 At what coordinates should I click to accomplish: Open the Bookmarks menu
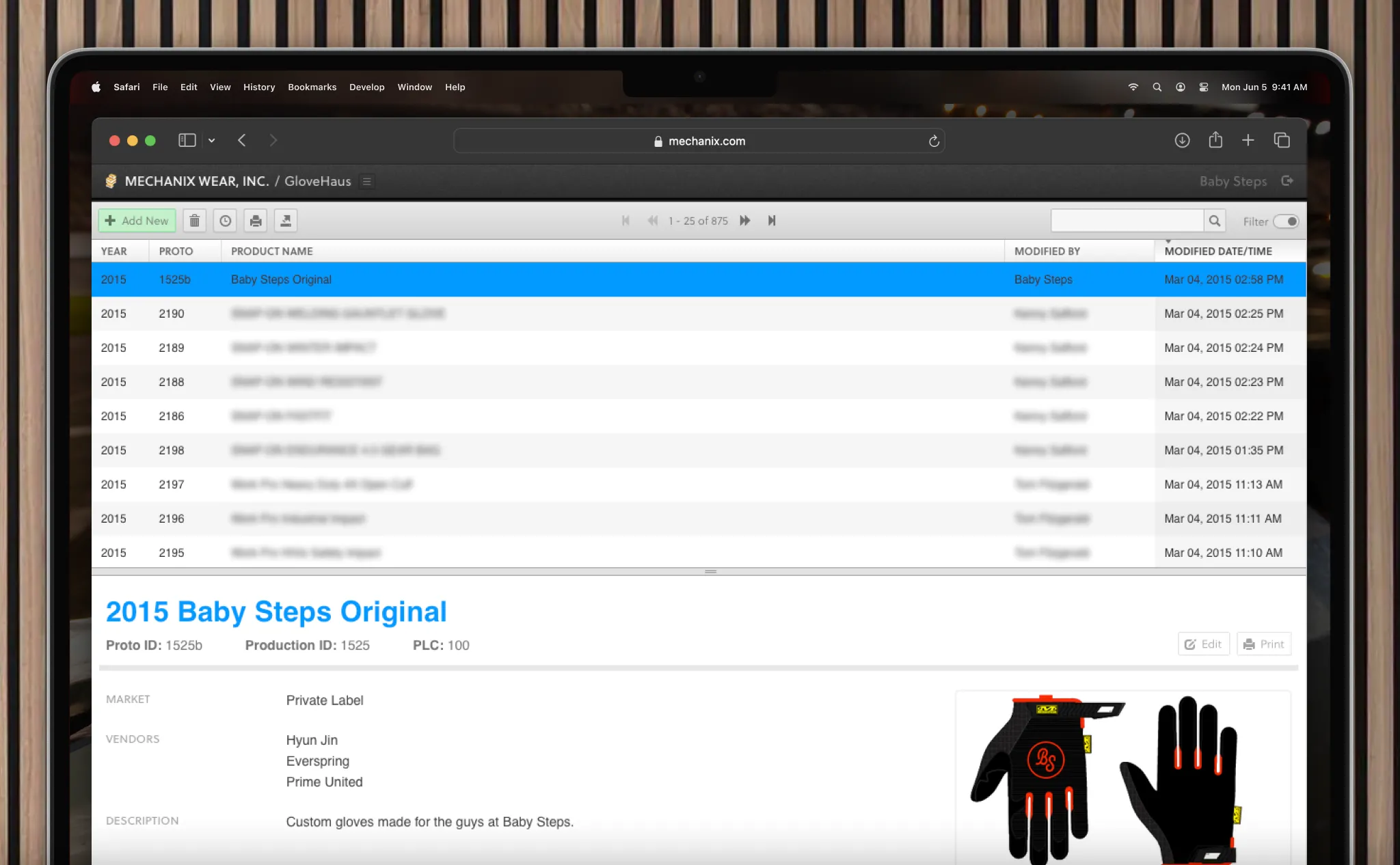click(x=312, y=87)
